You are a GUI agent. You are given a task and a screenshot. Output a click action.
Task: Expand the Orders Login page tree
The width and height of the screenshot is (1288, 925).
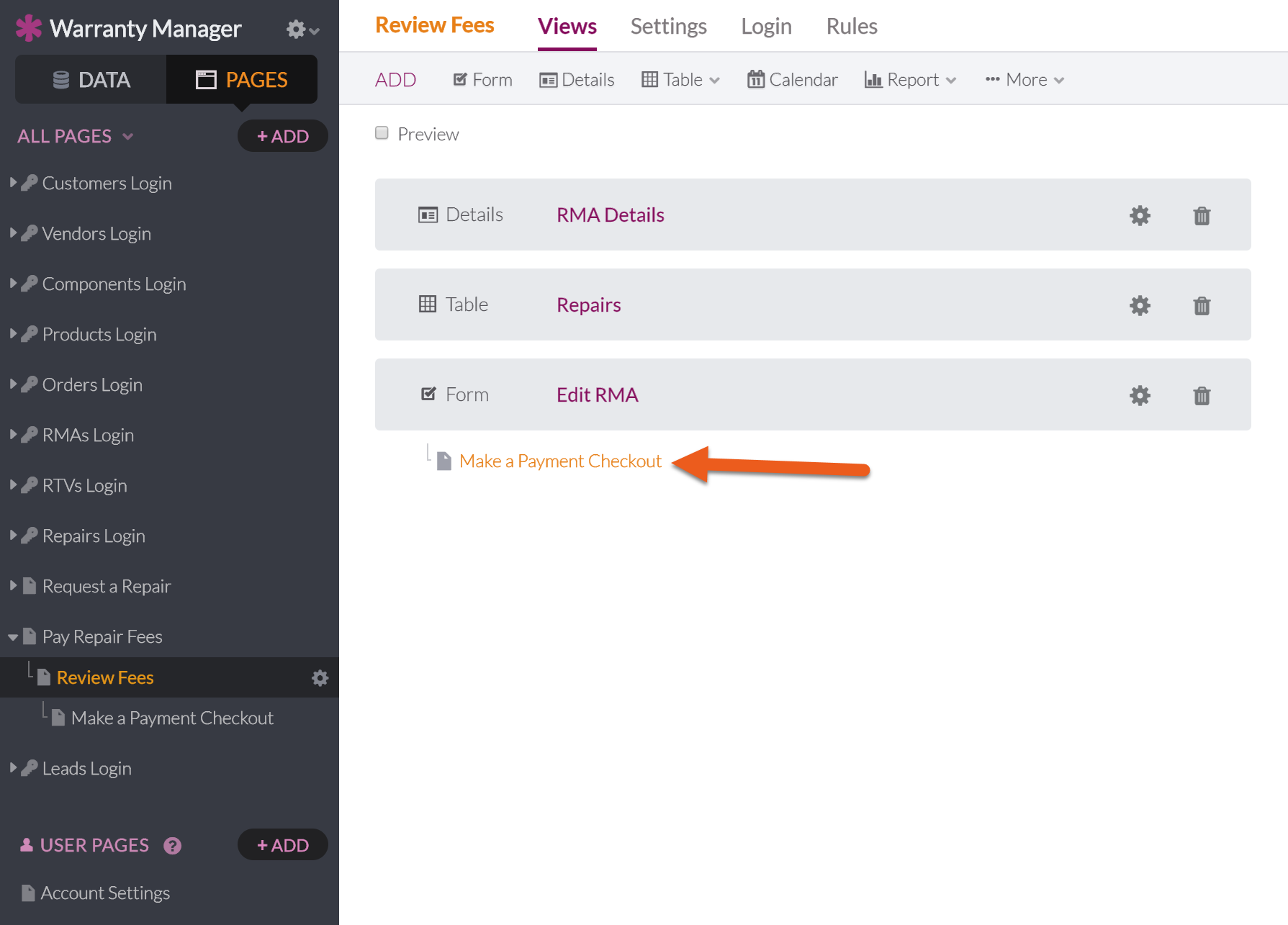13,384
